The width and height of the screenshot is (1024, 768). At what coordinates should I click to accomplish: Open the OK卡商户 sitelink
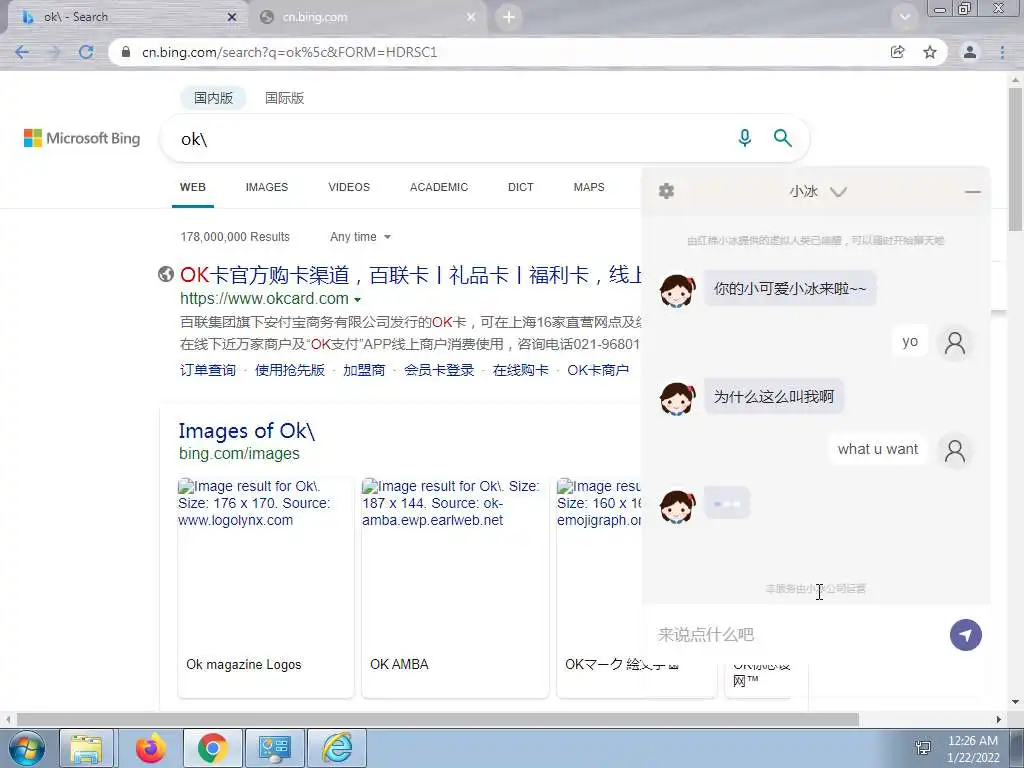[x=598, y=370]
